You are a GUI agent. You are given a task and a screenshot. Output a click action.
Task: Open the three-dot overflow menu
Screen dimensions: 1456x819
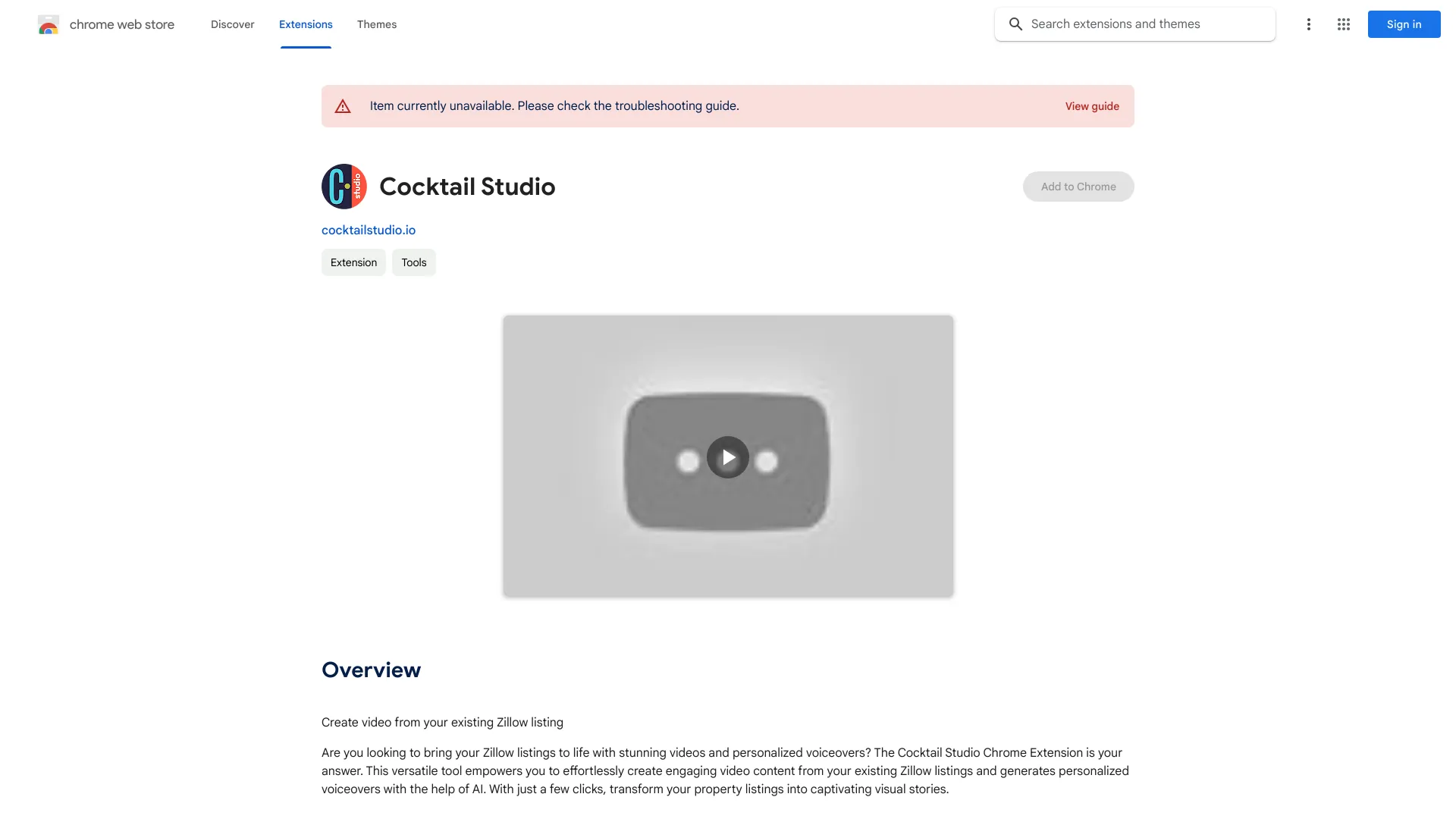1308,24
